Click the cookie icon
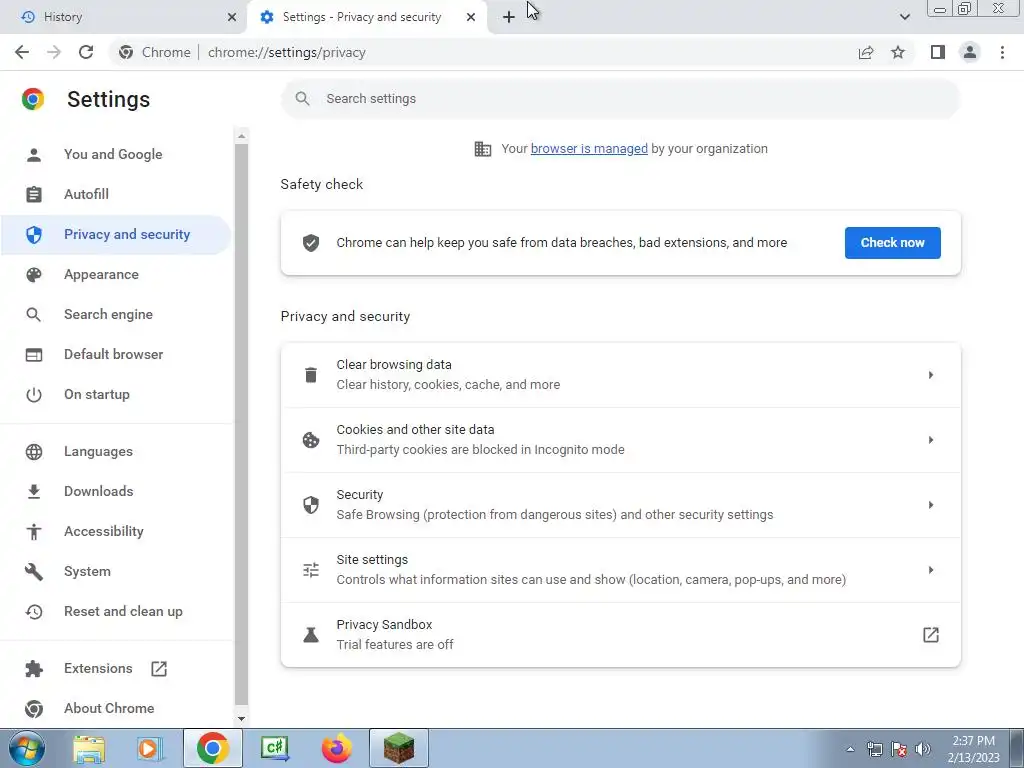Viewport: 1024px width, 768px height. [x=311, y=440]
